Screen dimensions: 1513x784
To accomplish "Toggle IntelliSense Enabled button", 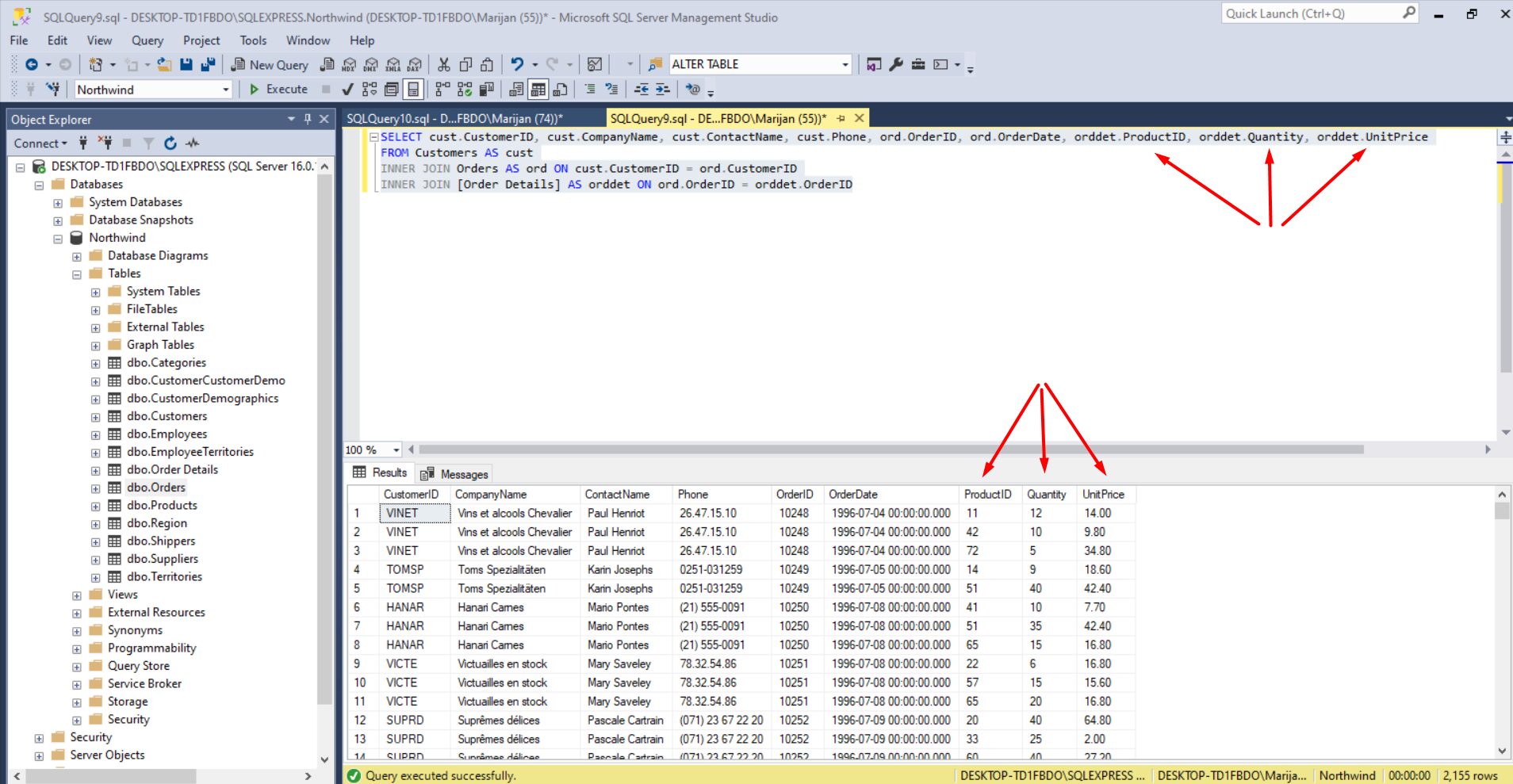I will (413, 90).
